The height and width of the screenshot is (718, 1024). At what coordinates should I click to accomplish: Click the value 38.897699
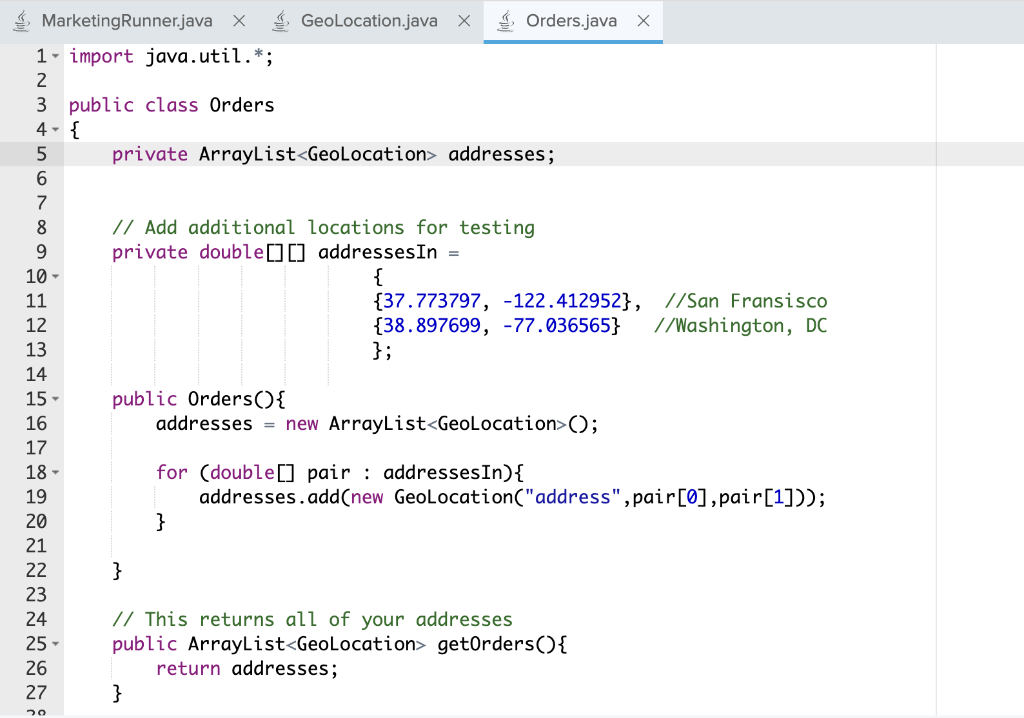coord(432,325)
